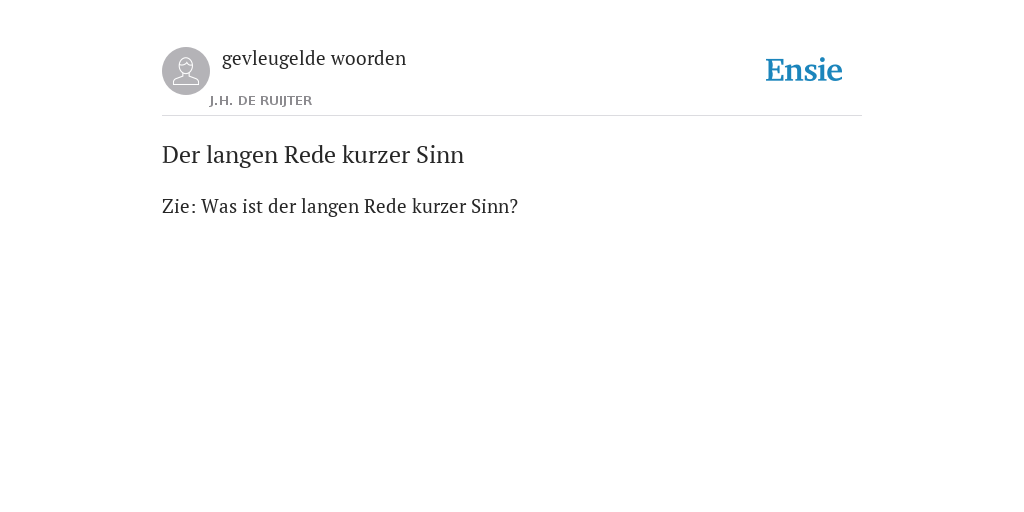Click 'kurzer' in the large heading
This screenshot has width=1024, height=512.
376,155
